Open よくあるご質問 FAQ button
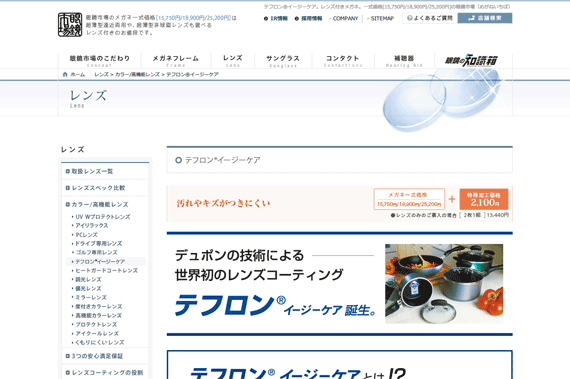This screenshot has width=570, height=379. [430, 18]
